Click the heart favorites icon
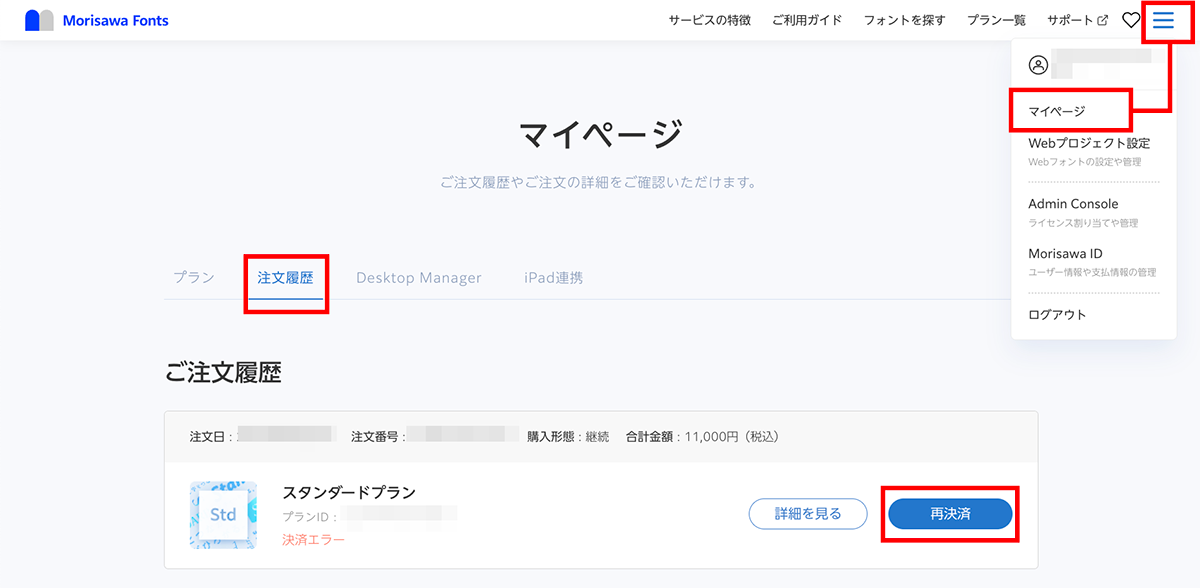The height and width of the screenshot is (588, 1200). (x=1131, y=20)
